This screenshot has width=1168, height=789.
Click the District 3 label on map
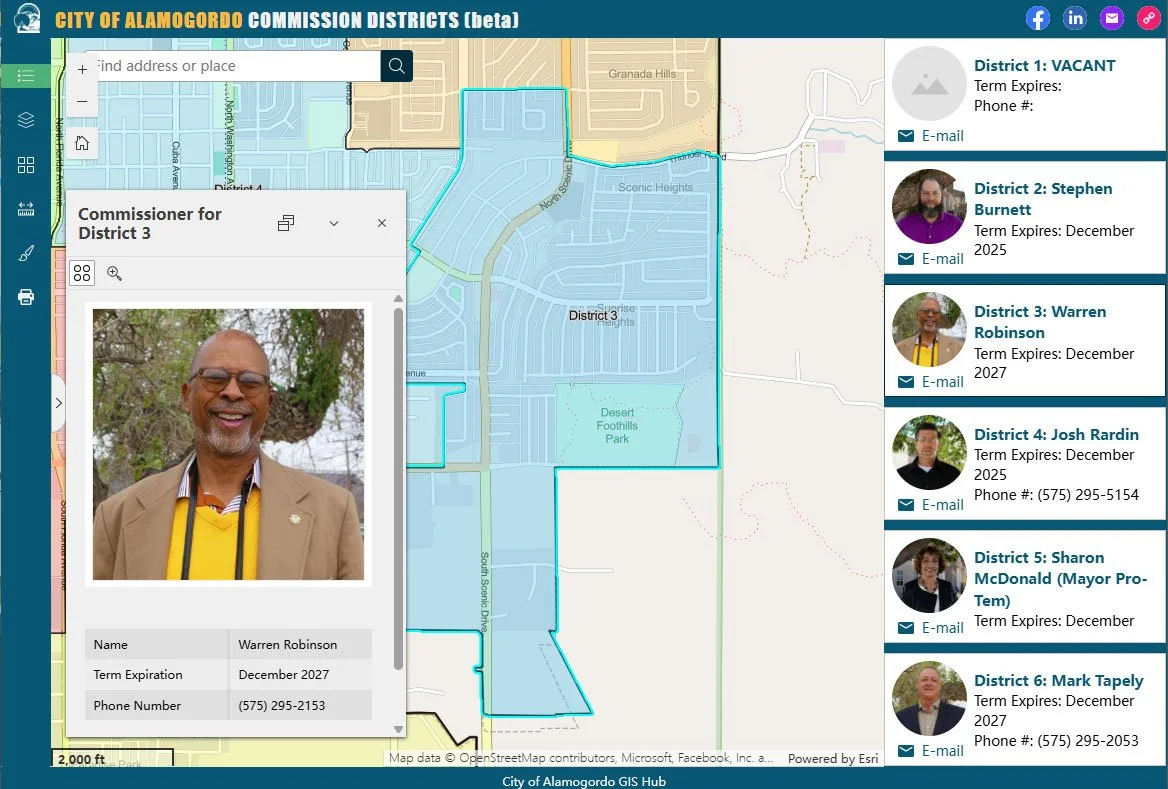593,315
